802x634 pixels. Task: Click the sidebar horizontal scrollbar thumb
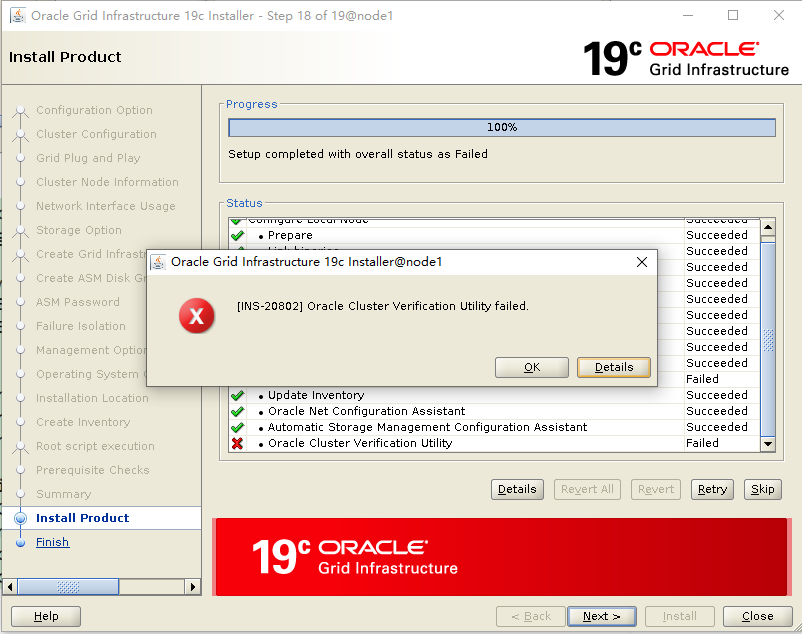click(x=68, y=586)
